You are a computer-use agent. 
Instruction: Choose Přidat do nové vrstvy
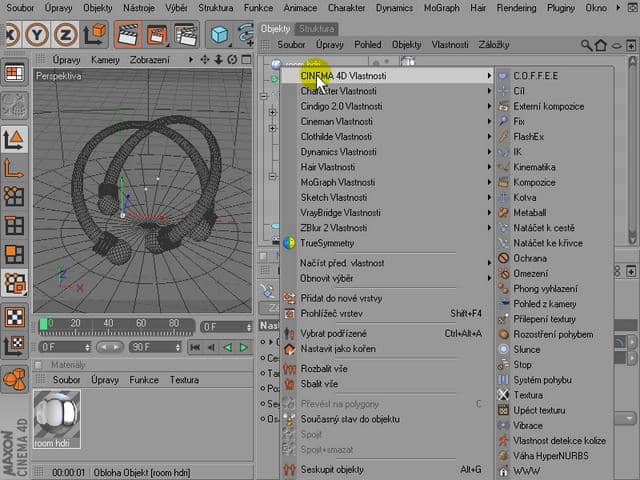coord(387,298)
